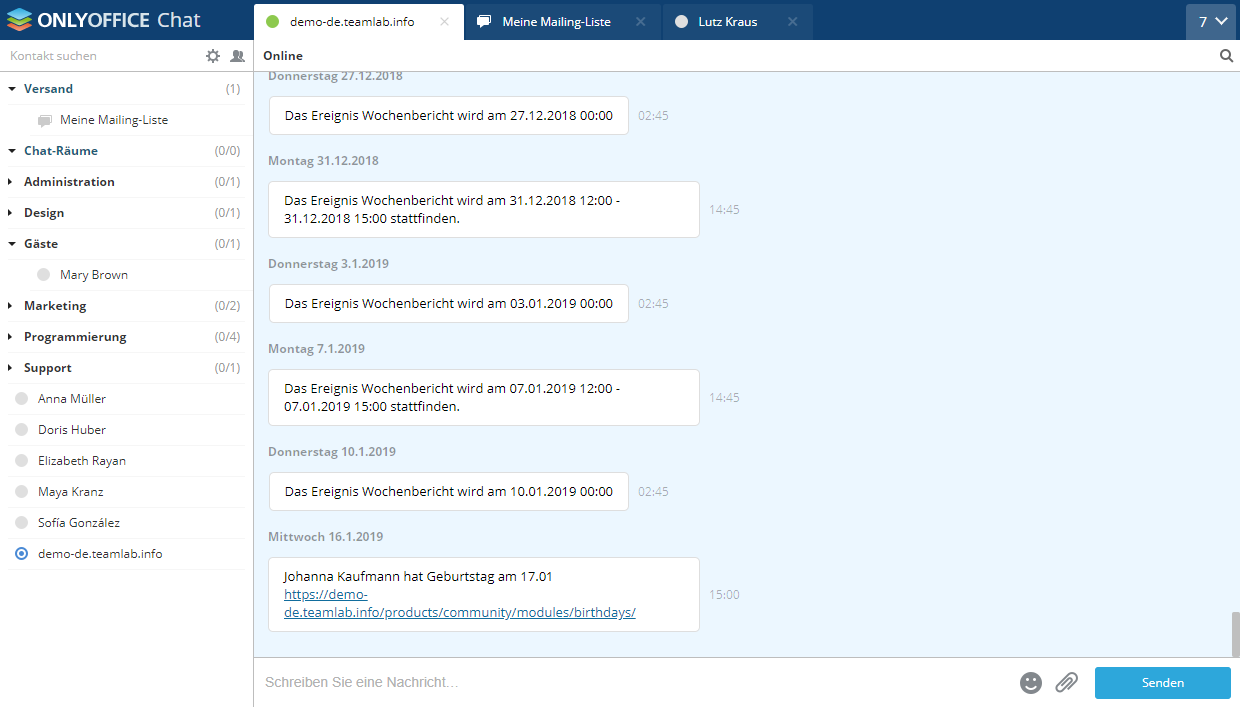This screenshot has width=1240, height=708.
Task: Open the emoji smiley picker
Action: [1030, 683]
